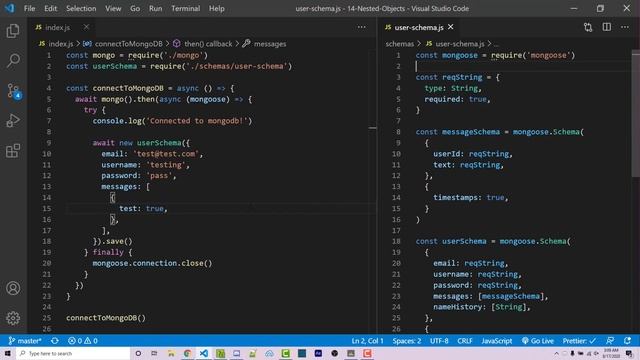Open More Actions for the right editor group

click(625, 27)
